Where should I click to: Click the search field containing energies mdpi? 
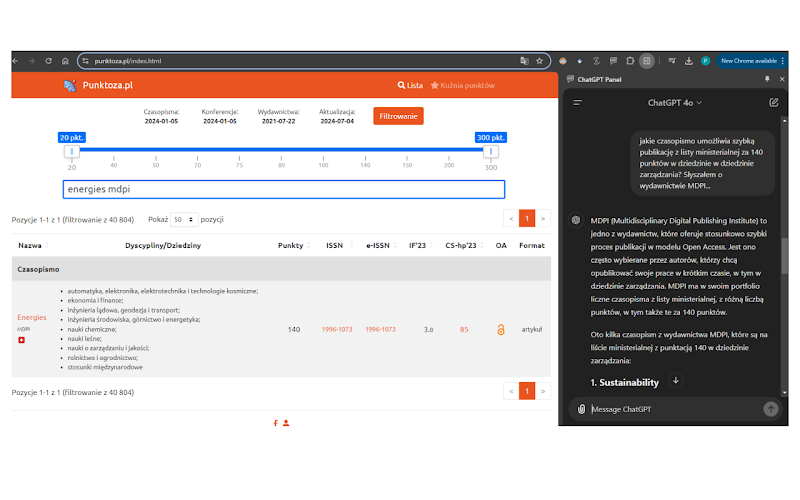click(x=284, y=189)
